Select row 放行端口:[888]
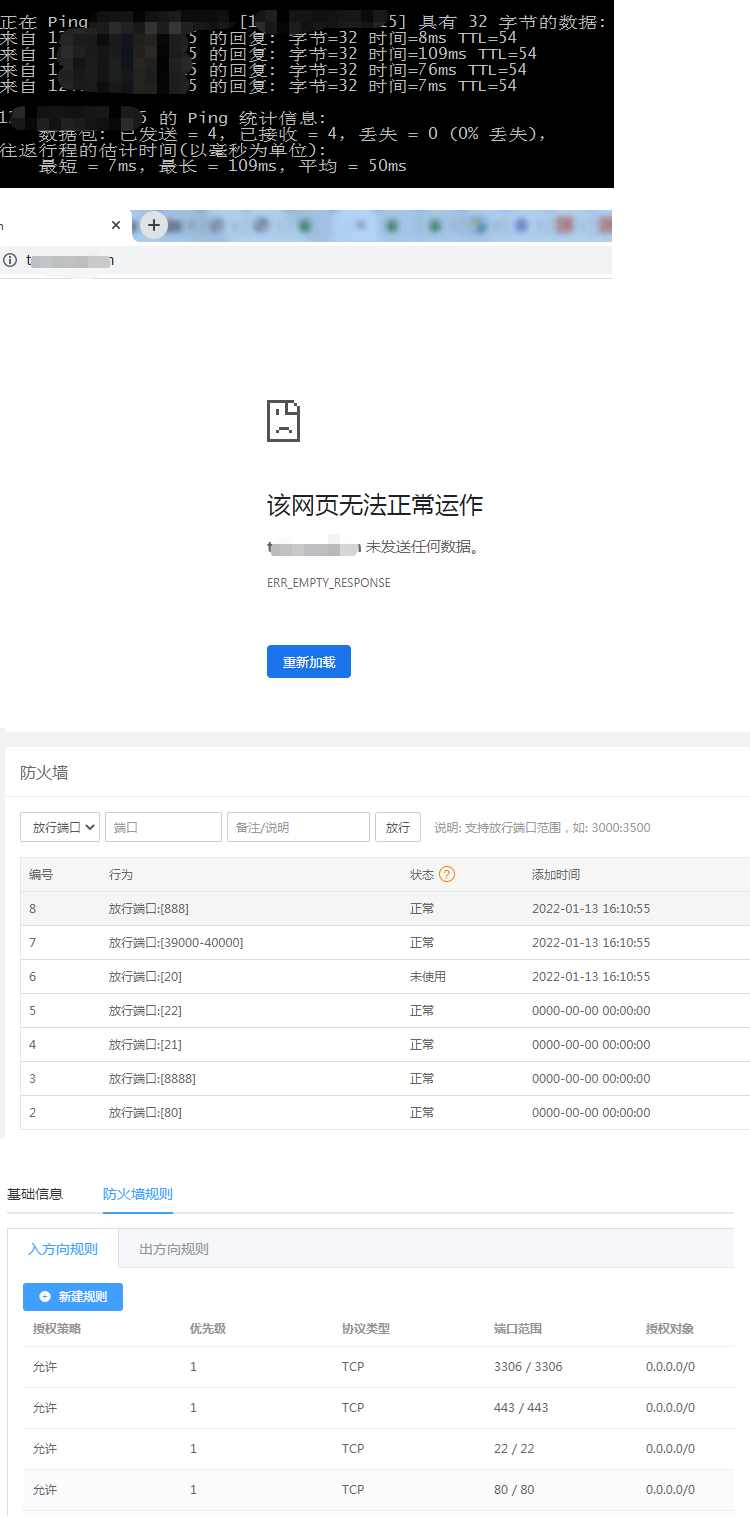The width and height of the screenshot is (750, 1526). 385,909
